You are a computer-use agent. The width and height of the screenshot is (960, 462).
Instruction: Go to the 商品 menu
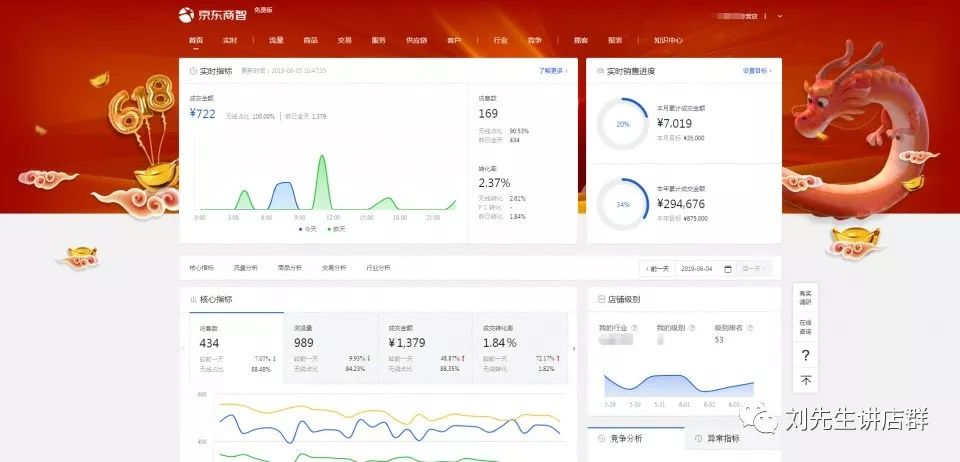(x=310, y=40)
